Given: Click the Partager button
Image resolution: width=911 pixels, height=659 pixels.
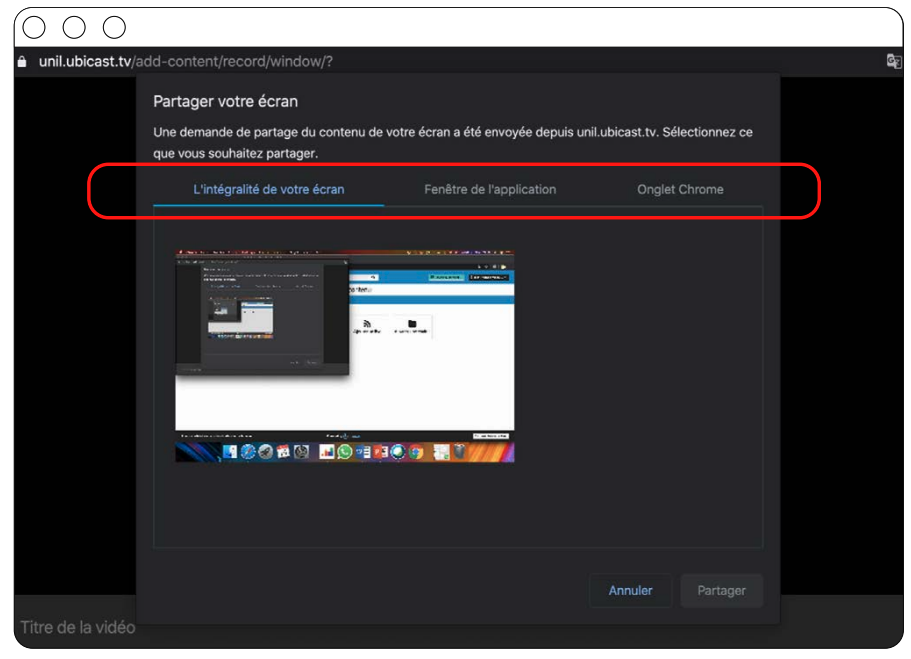Looking at the screenshot, I should pos(721,590).
